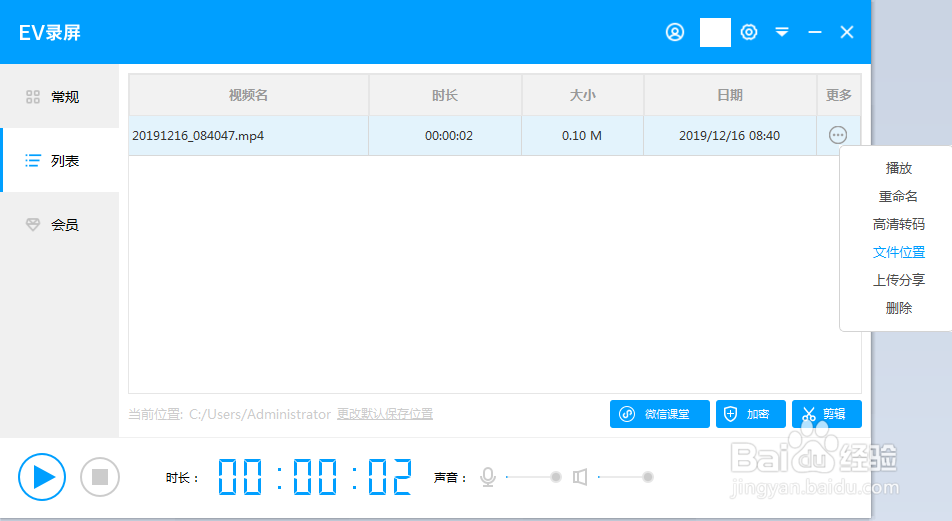Image resolution: width=952 pixels, height=521 pixels.
Task: Click the 更改默认保存位置 link
Action: point(385,414)
